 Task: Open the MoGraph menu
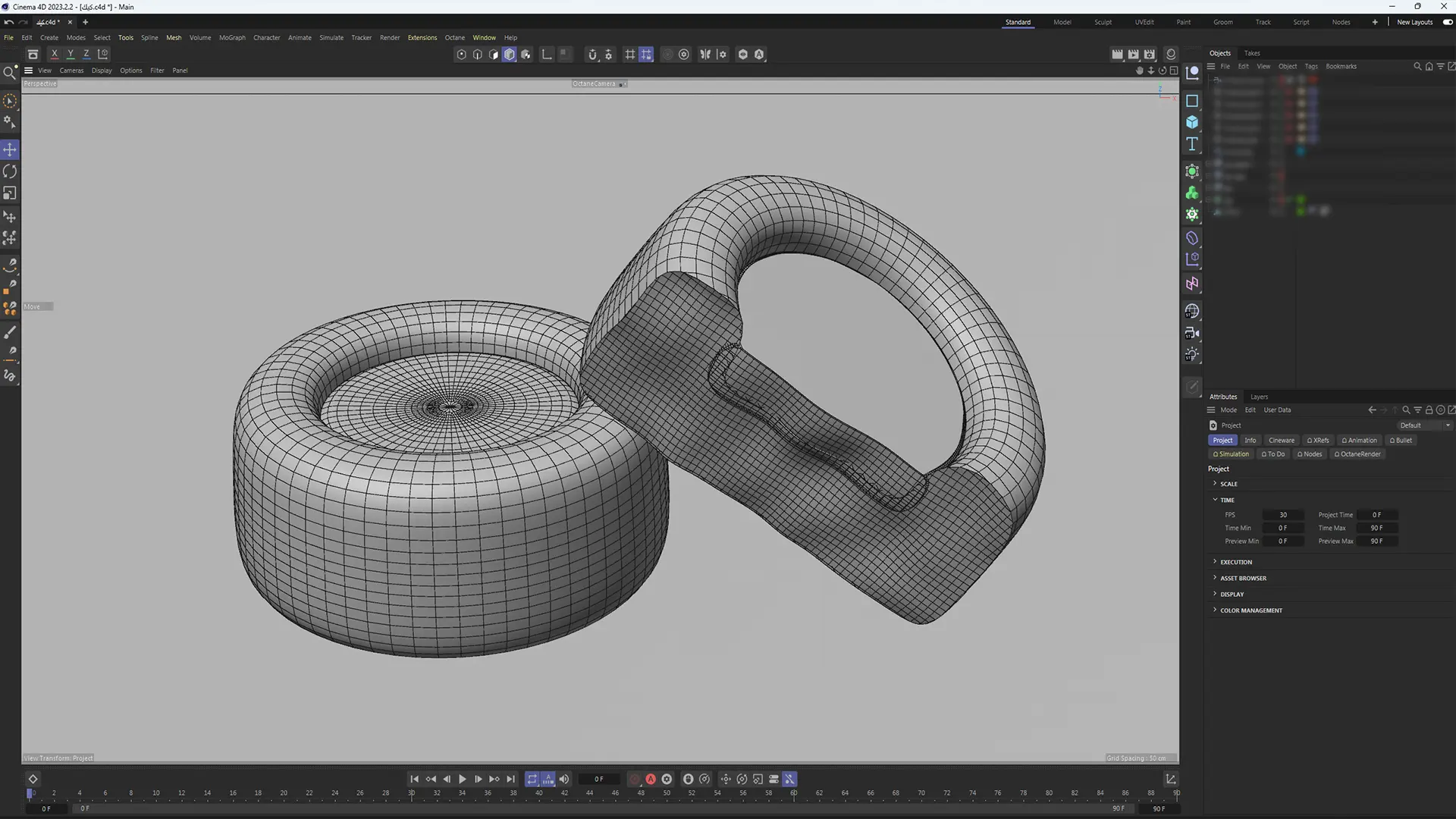[x=232, y=37]
